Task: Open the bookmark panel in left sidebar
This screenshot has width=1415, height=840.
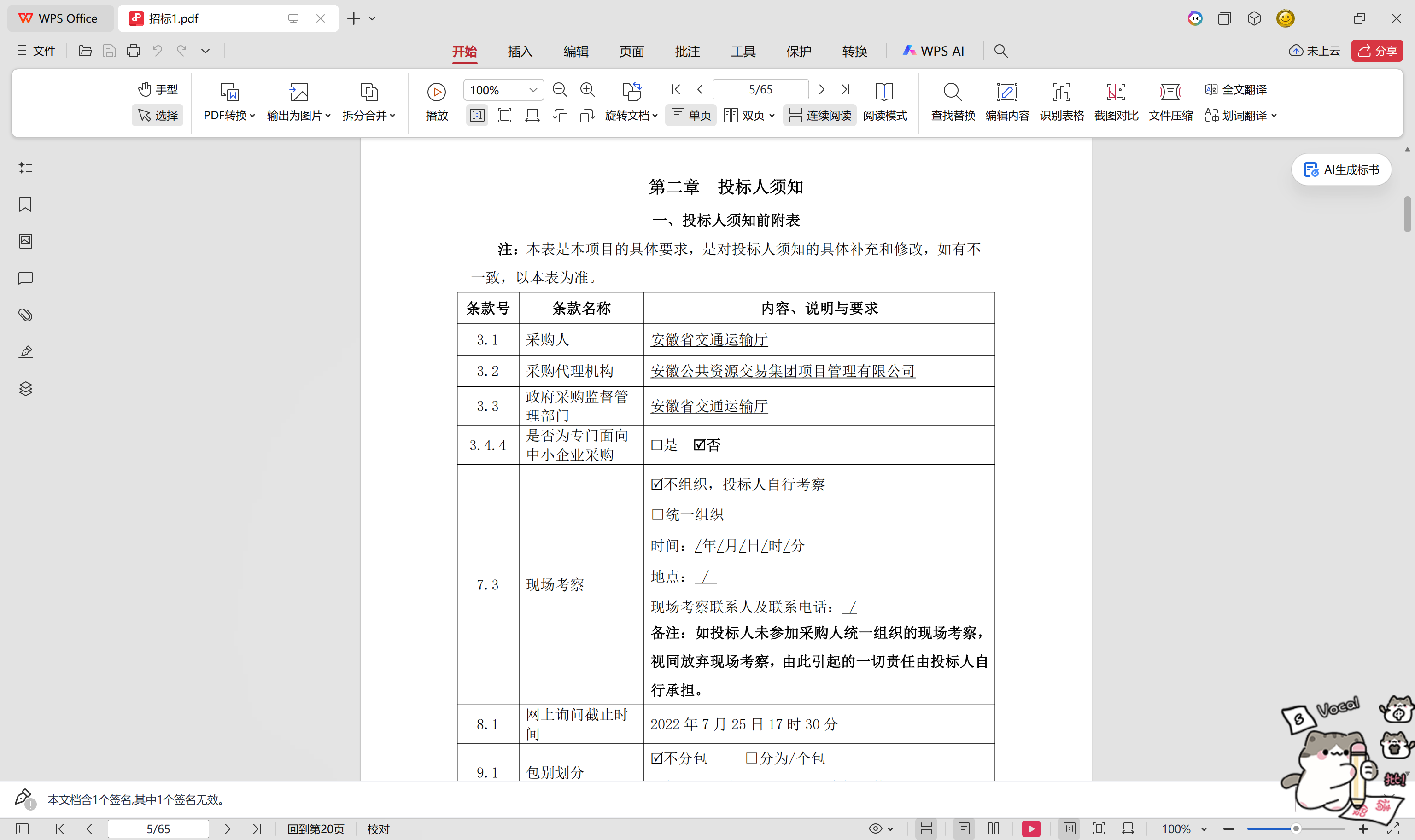Action: pyautogui.click(x=25, y=204)
